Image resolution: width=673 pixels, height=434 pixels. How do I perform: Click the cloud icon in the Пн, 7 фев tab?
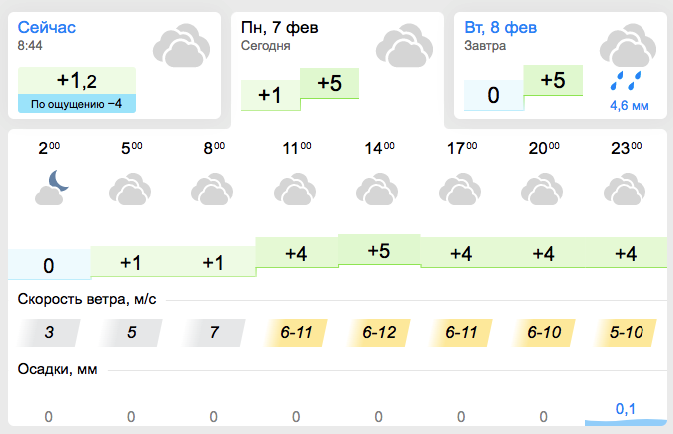click(404, 46)
